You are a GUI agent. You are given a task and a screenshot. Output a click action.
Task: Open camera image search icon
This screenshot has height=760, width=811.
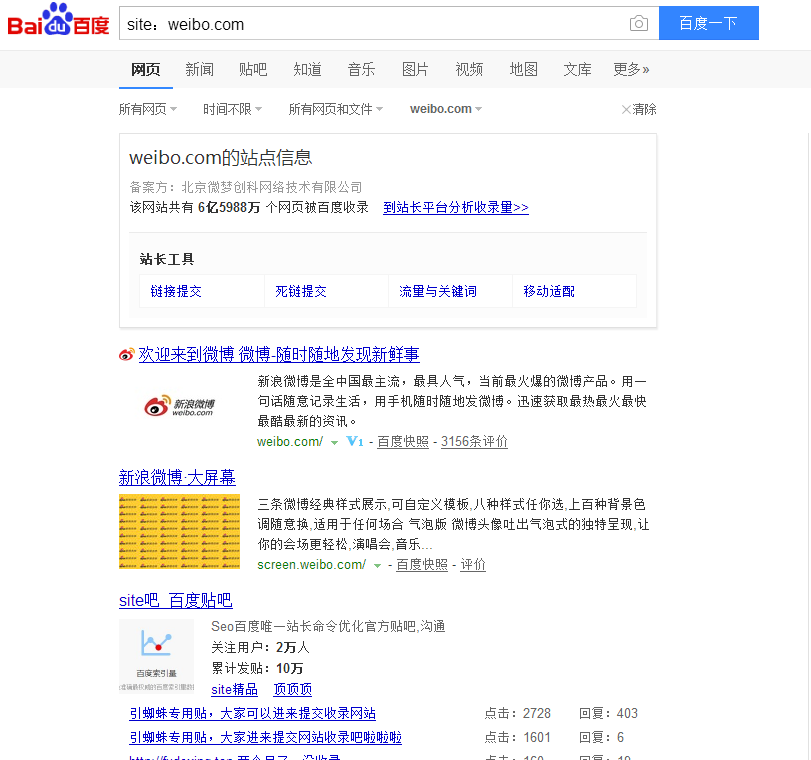click(639, 23)
